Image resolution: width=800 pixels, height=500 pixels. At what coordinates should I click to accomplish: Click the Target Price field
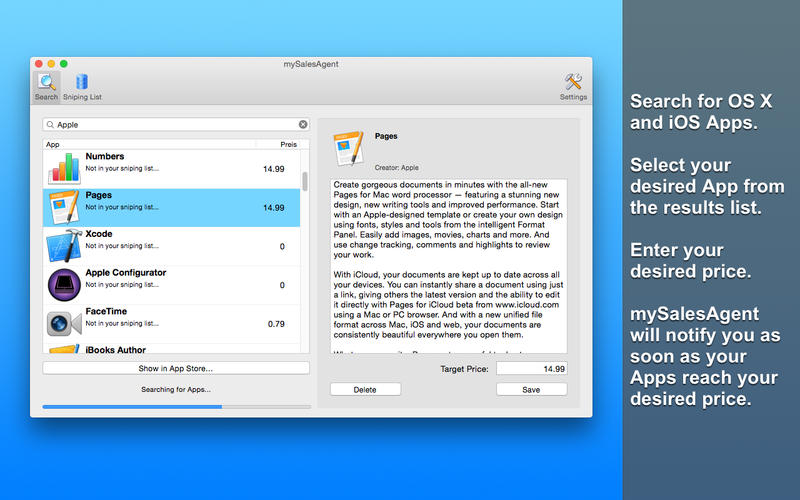[x=532, y=368]
